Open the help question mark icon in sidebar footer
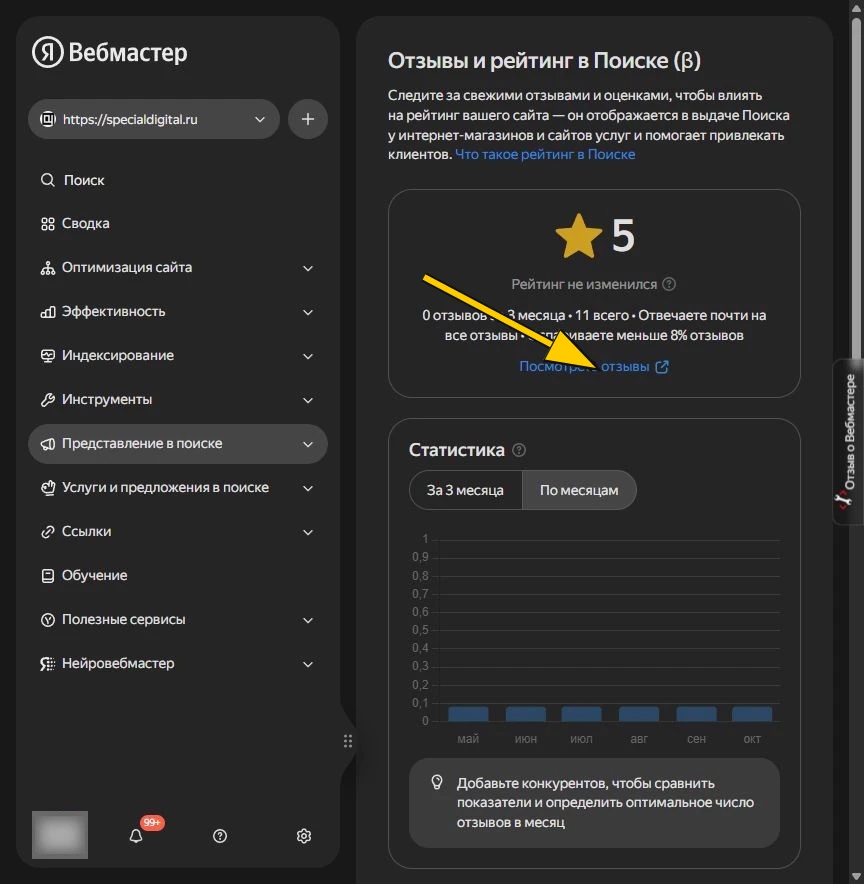Viewport: 864px width, 884px height. tap(220, 836)
